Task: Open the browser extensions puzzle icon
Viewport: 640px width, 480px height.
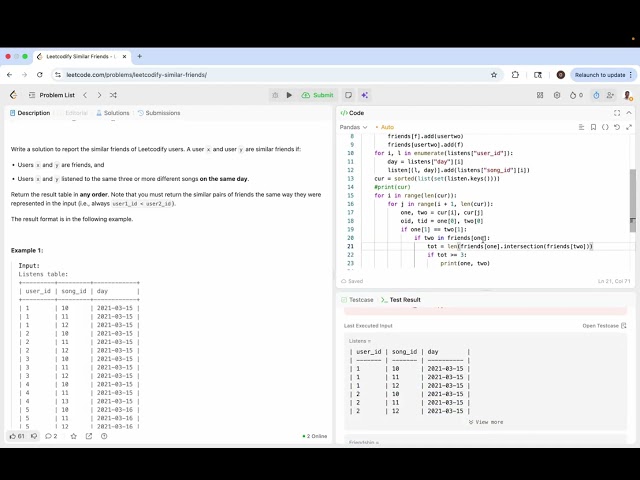Action: pyautogui.click(x=515, y=75)
